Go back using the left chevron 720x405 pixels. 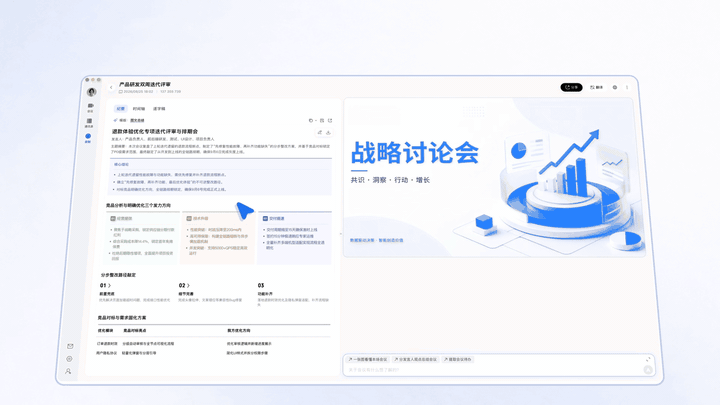click(x=111, y=87)
